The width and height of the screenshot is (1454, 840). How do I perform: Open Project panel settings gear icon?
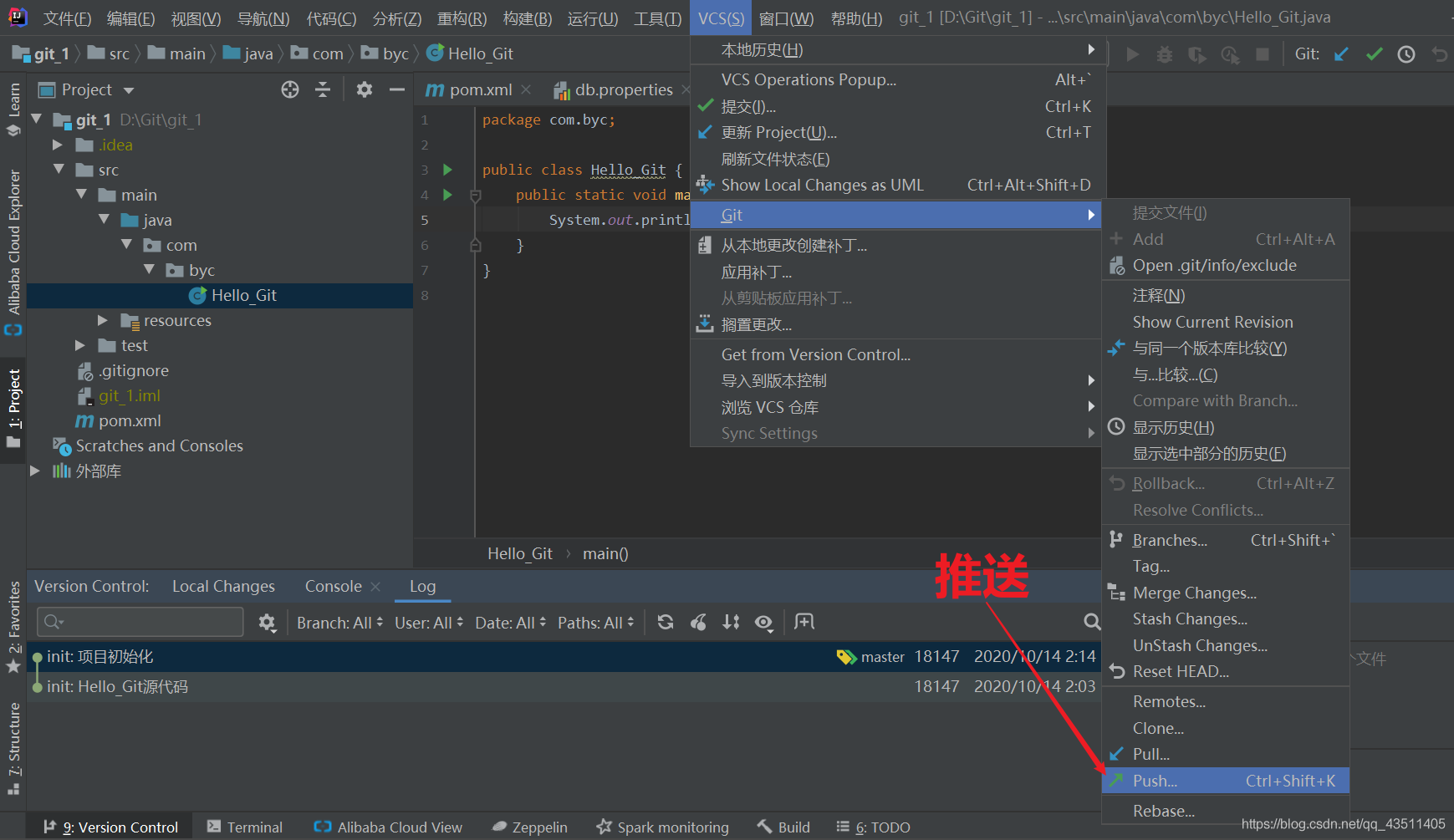pos(364,90)
